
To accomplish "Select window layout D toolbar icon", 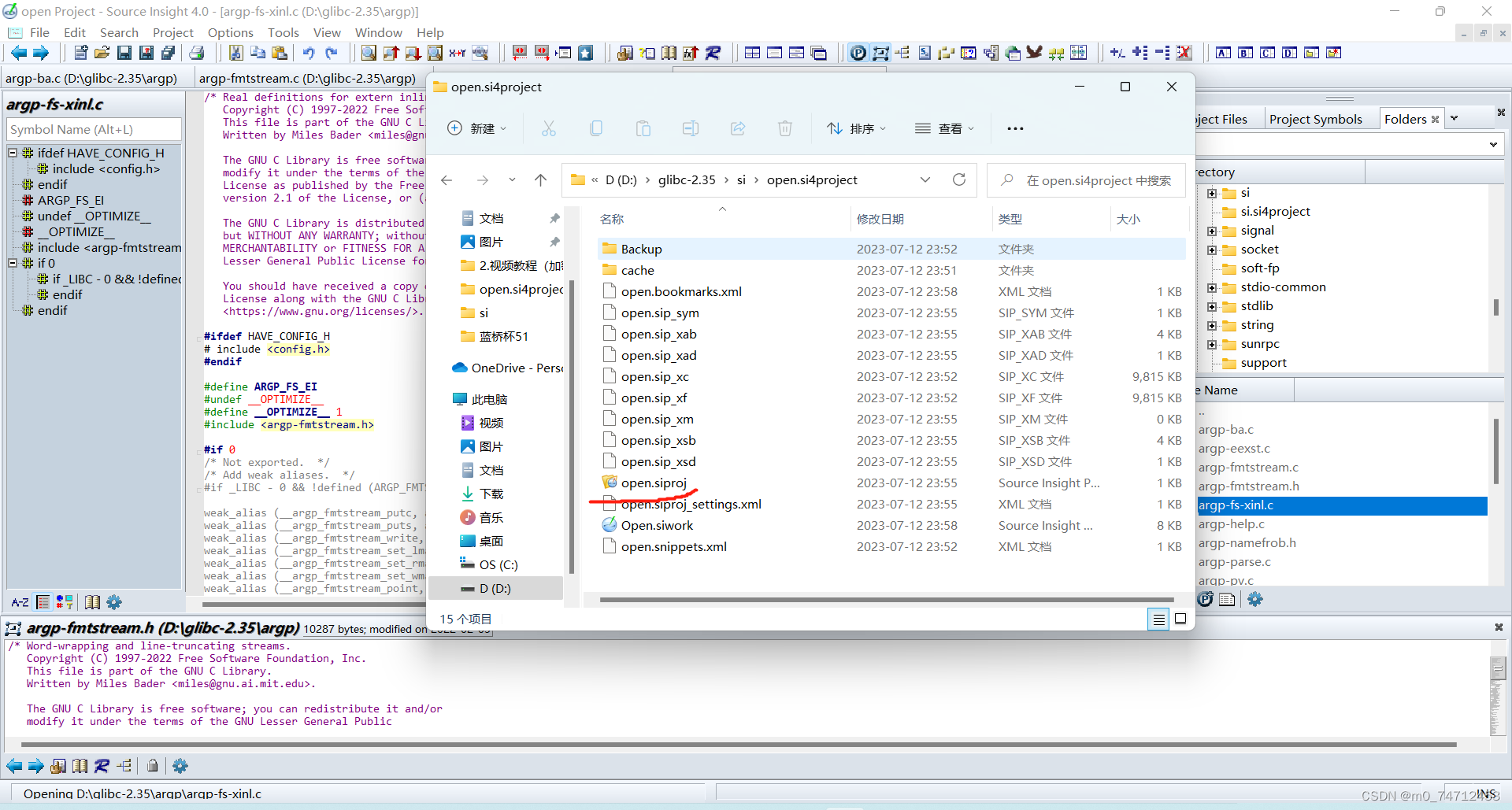I will click(x=1289, y=53).
